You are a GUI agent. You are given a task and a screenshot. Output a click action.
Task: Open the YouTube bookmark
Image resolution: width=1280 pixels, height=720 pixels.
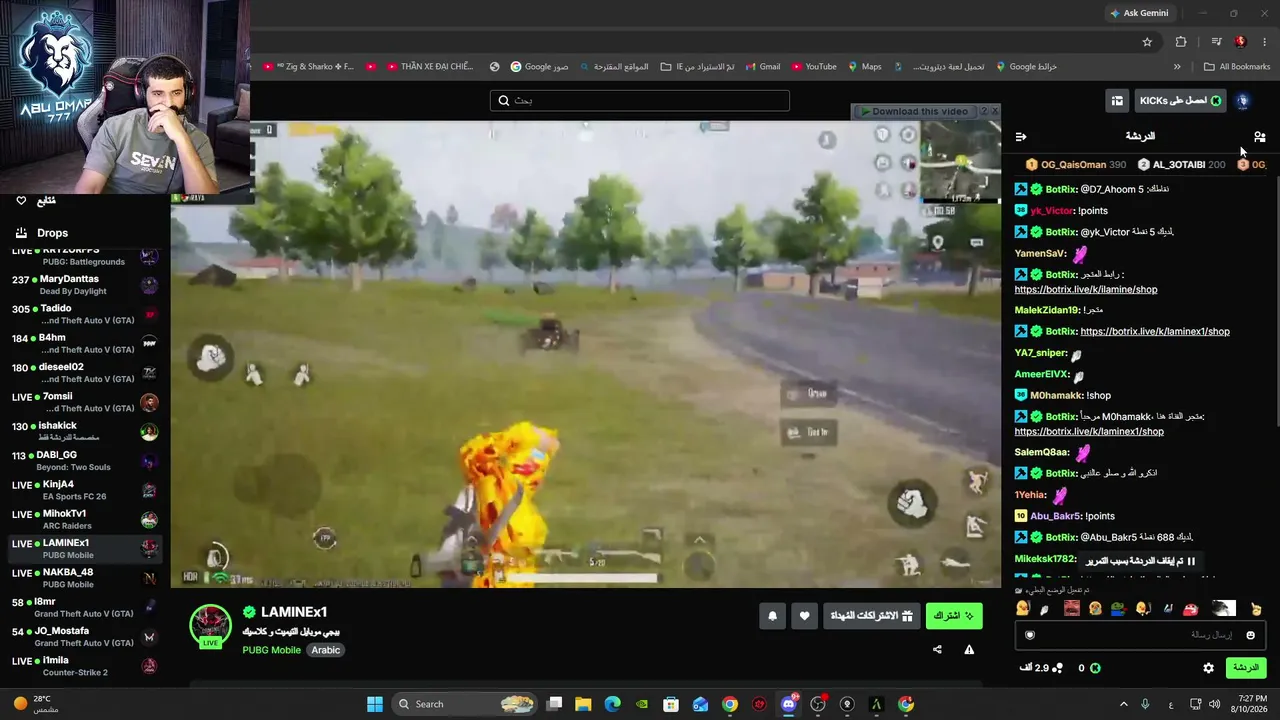click(814, 67)
